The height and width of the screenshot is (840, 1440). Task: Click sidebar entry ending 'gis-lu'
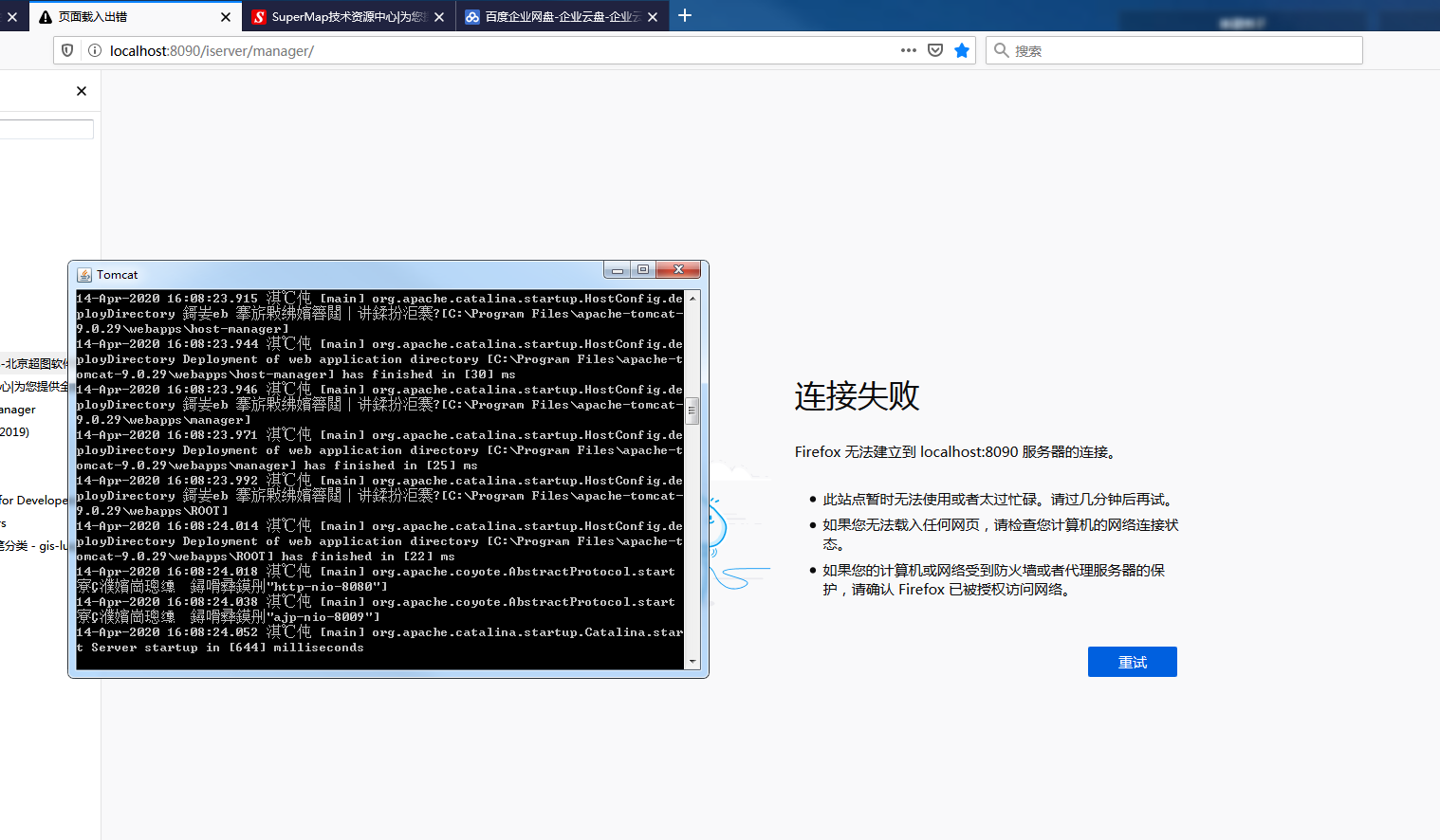coord(34,545)
